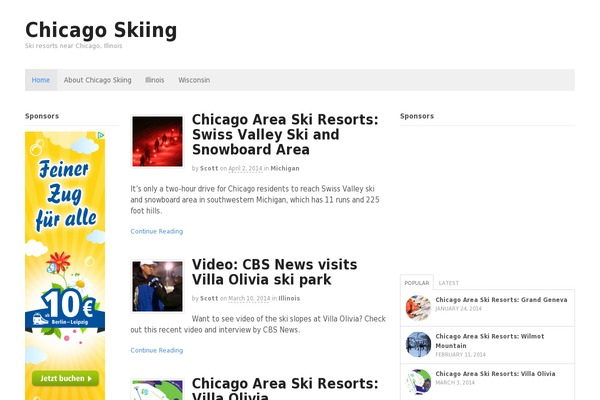Image resolution: width=600 pixels, height=400 pixels.
Task: Open About Chicago Skiing page
Action: tap(98, 80)
